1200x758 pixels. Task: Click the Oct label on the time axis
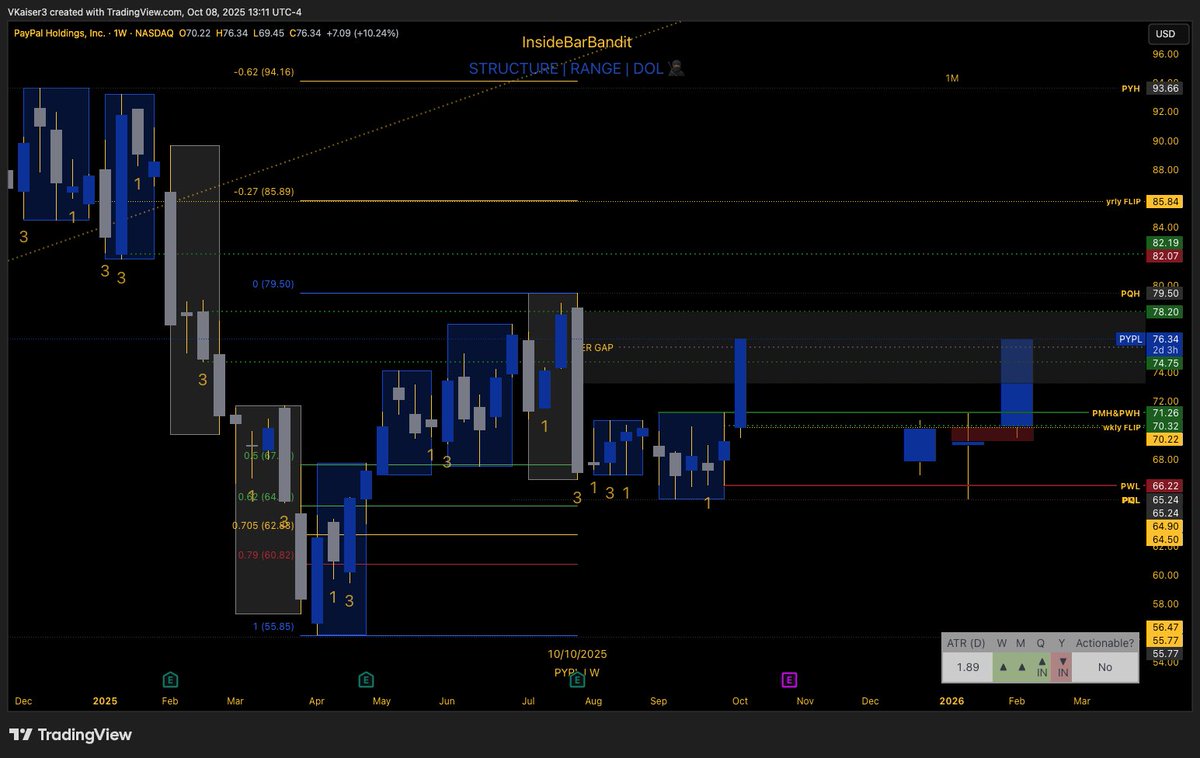click(x=740, y=702)
